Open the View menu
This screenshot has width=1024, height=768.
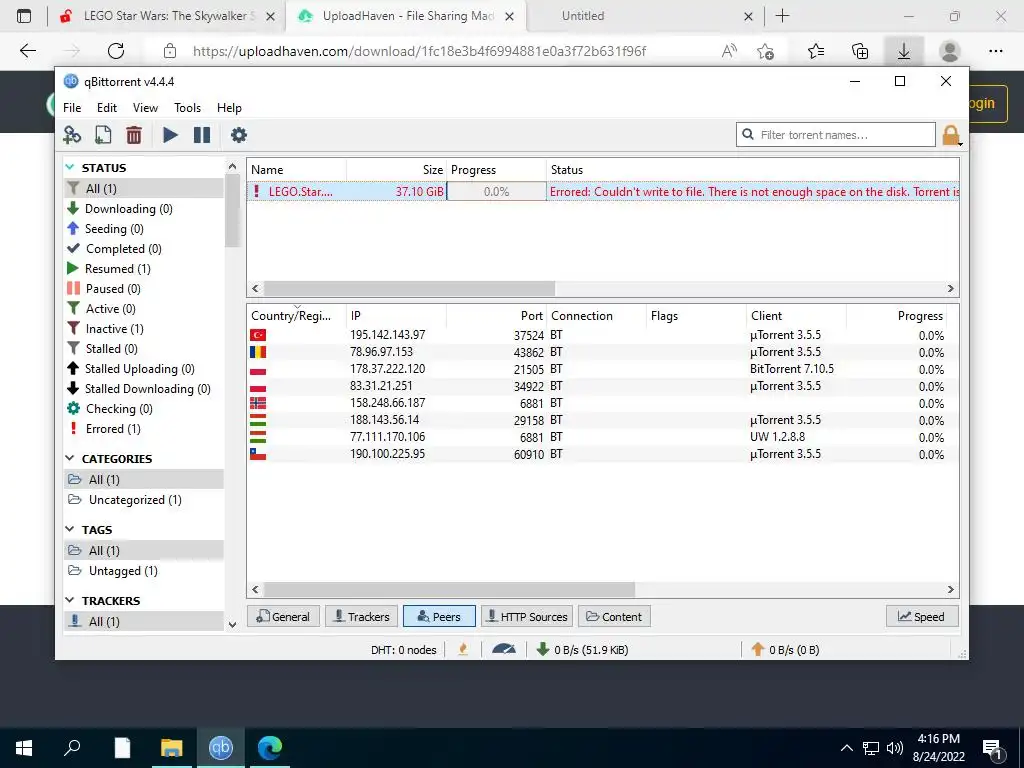click(145, 108)
